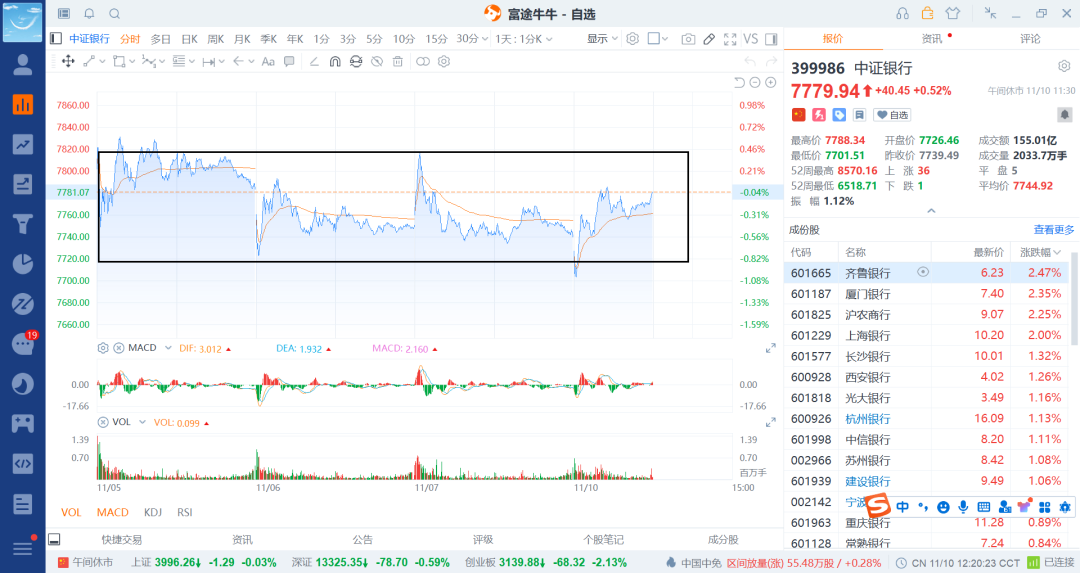Viewport: 1080px width, 573px height.
Task: Open the code brackets icon in sidebar
Action: [x=23, y=463]
